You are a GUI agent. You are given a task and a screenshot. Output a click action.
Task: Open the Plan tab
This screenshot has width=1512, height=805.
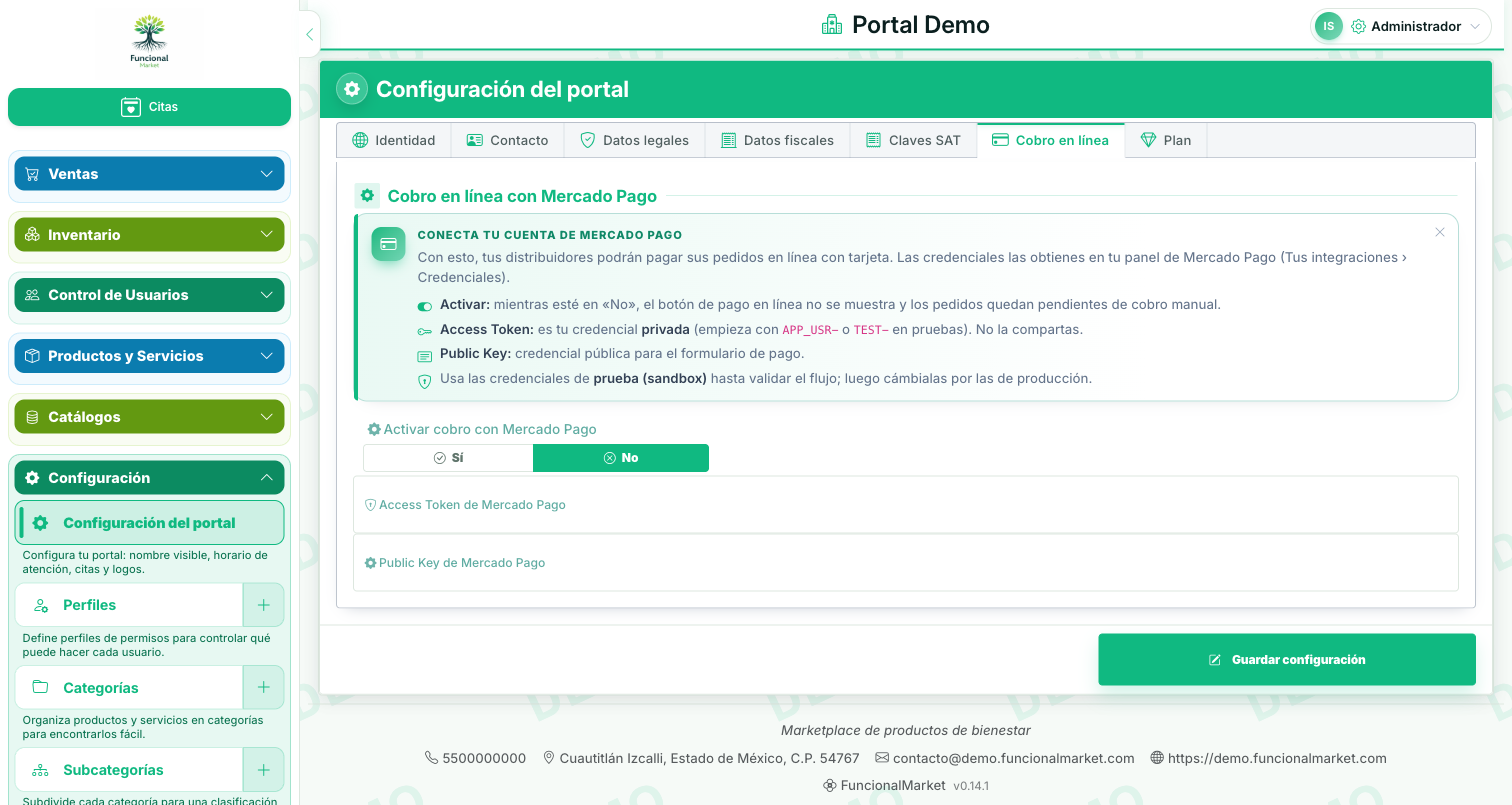[x=1166, y=140]
